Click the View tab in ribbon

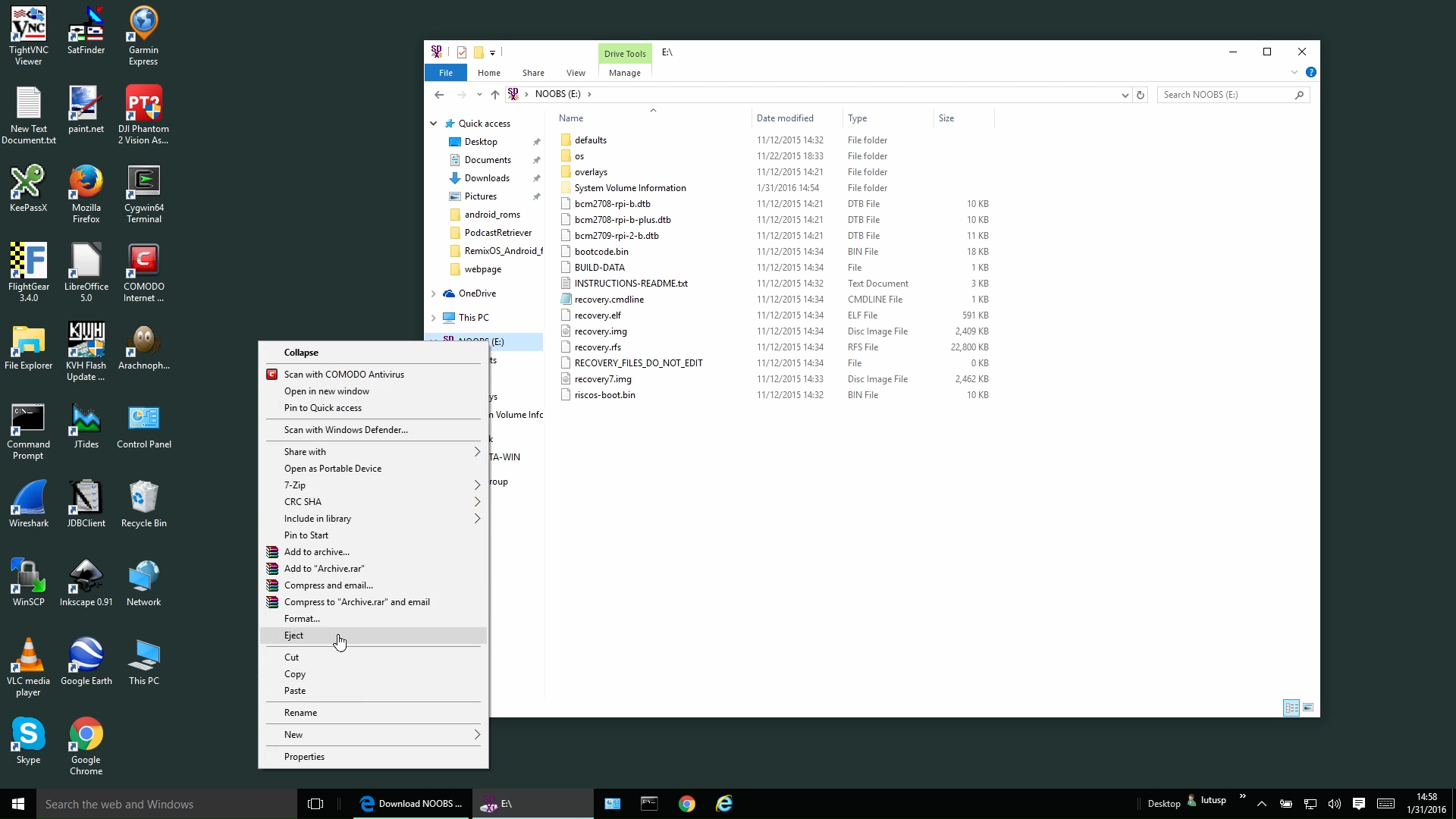[x=576, y=72]
